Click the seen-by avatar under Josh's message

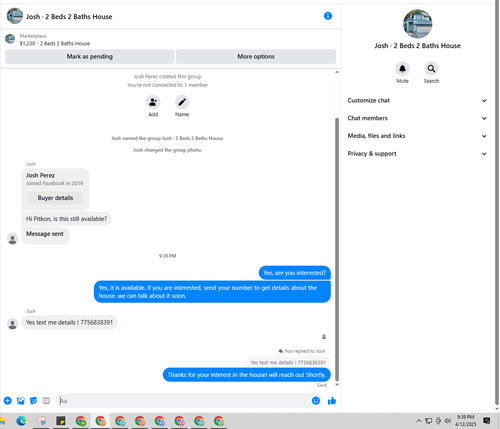pos(324,337)
